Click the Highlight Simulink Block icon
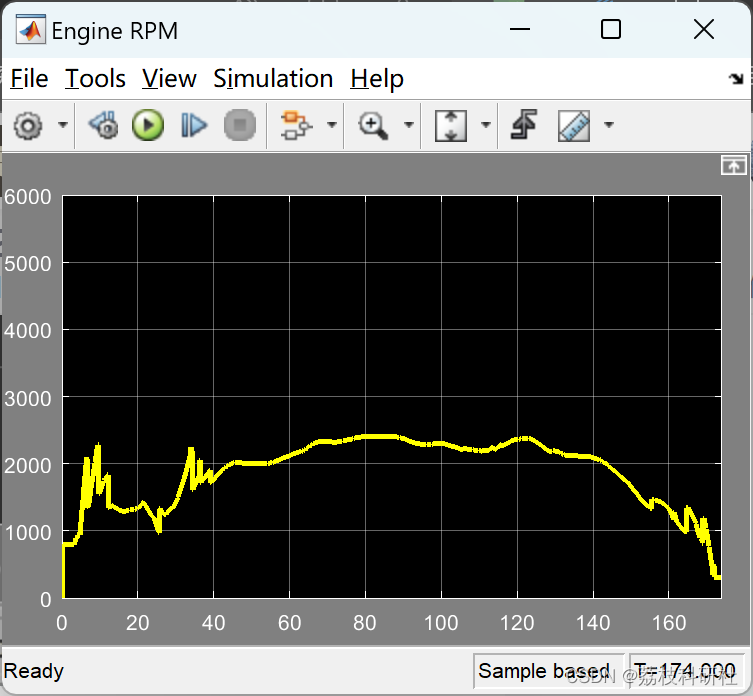753x696 pixels. (x=296, y=125)
